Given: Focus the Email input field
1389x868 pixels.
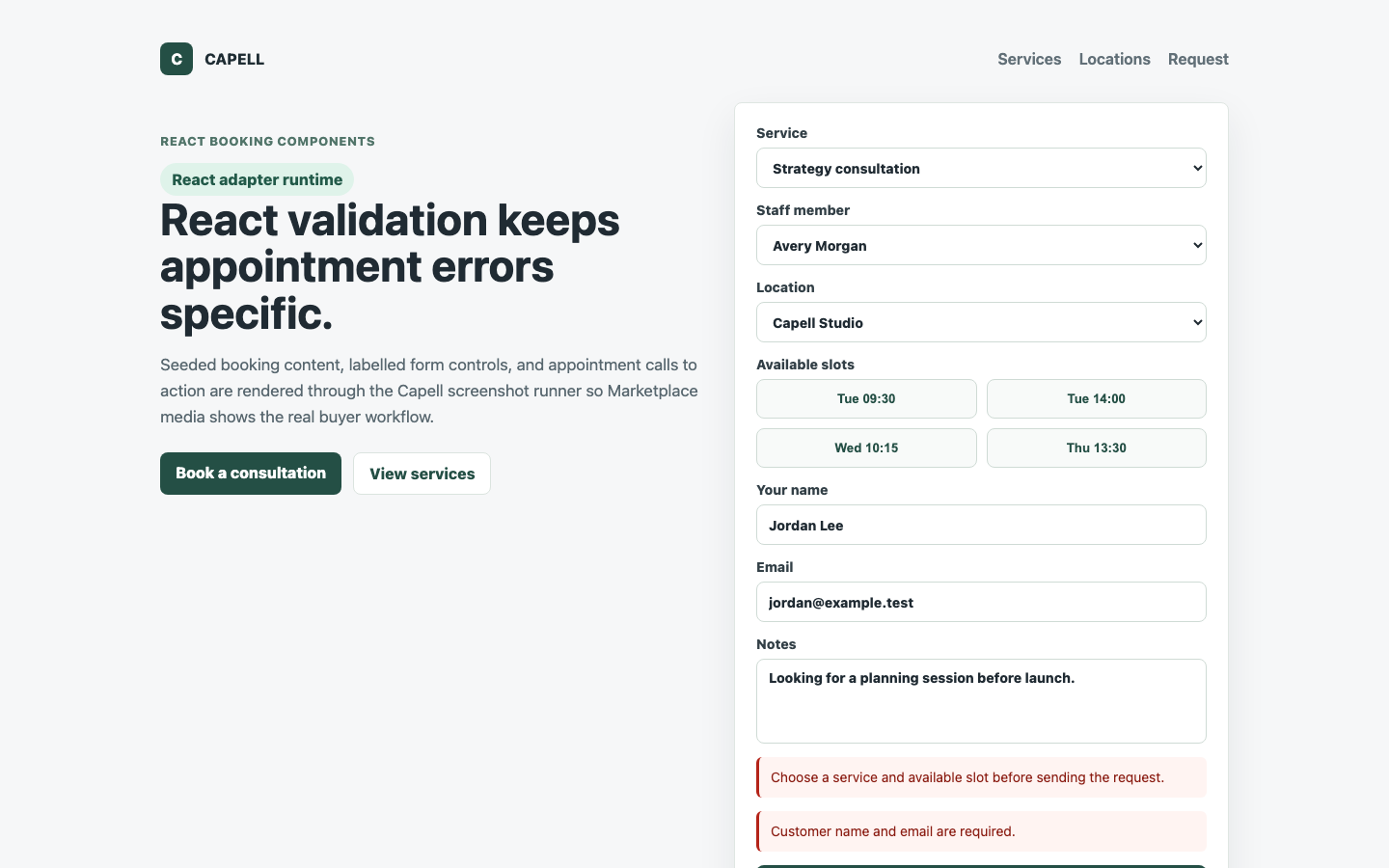Looking at the screenshot, I should pyautogui.click(x=981, y=602).
